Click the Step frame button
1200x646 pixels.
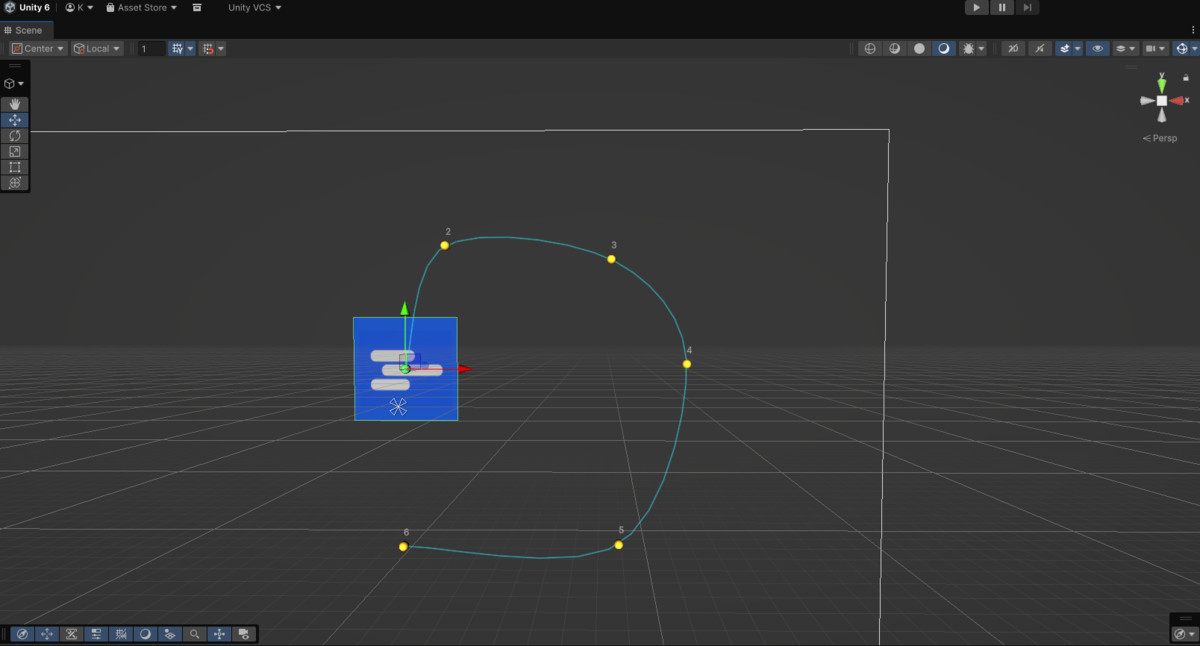pos(1027,8)
